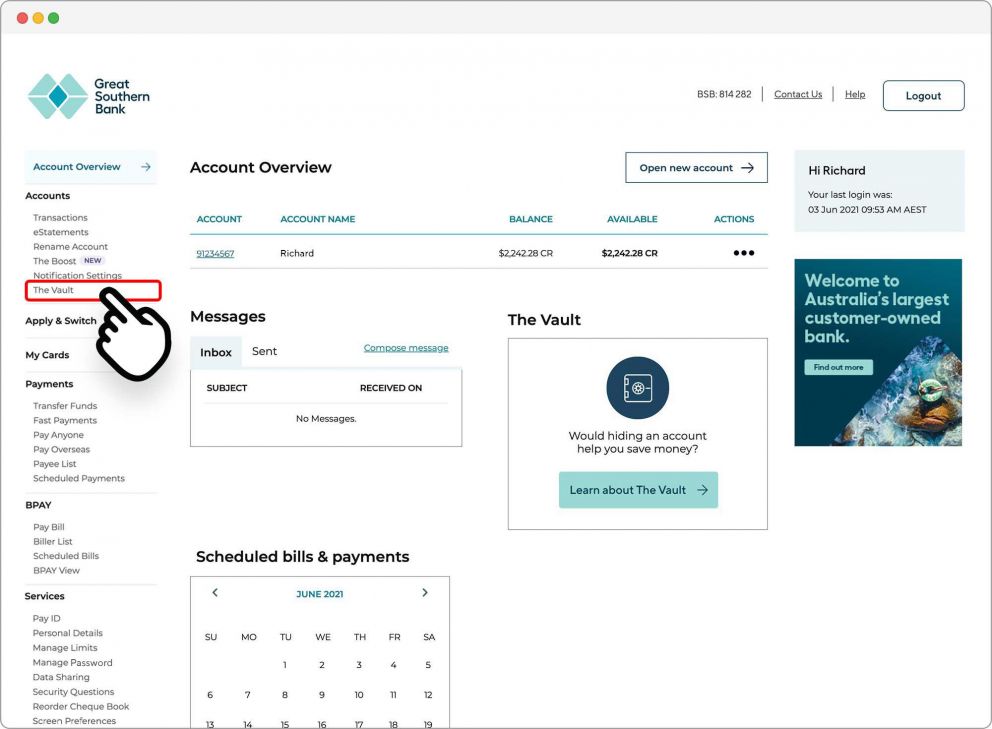Open eStatements in sidebar
992x729 pixels.
click(61, 232)
